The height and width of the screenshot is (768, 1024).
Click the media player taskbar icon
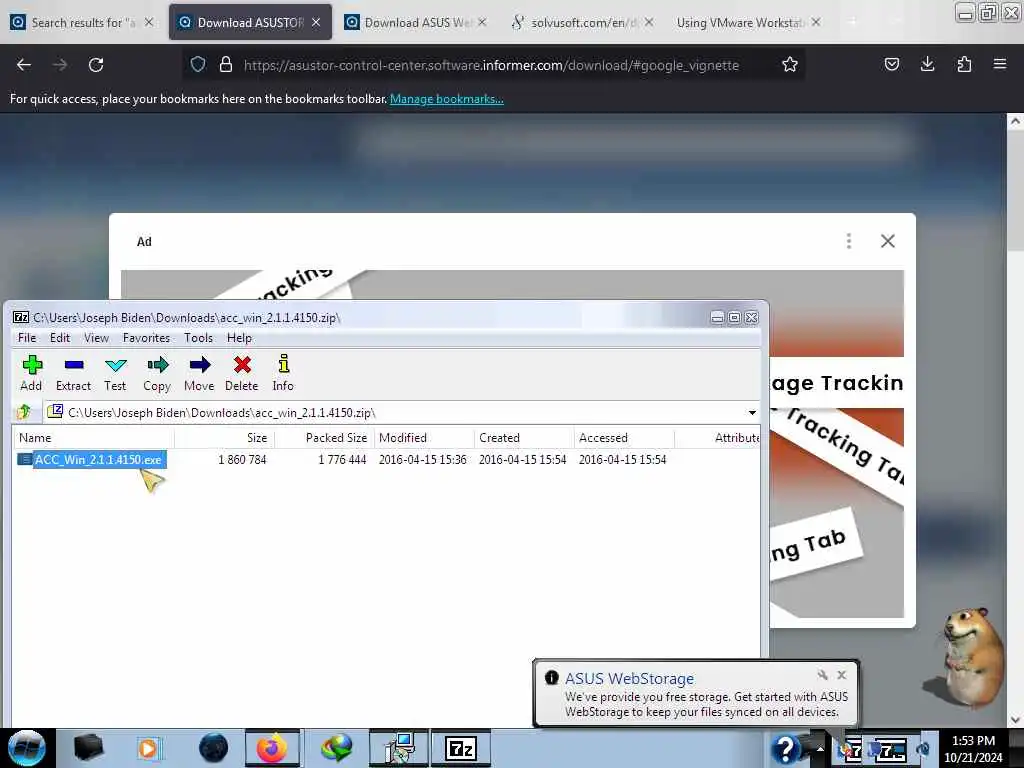click(x=149, y=748)
